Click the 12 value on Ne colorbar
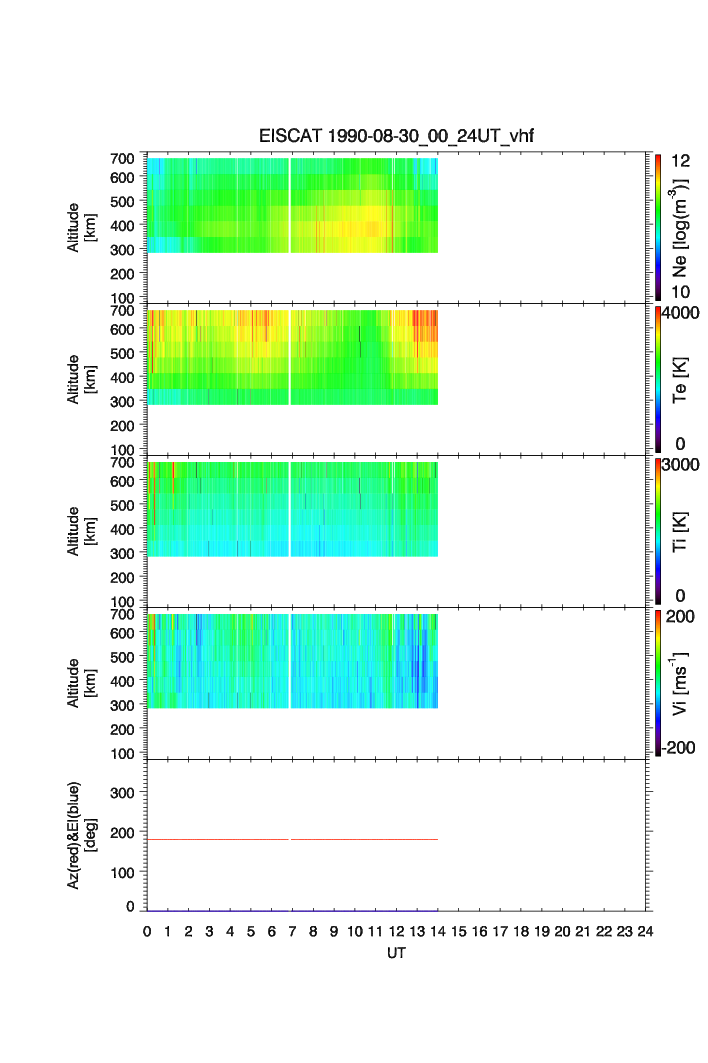 (x=681, y=161)
